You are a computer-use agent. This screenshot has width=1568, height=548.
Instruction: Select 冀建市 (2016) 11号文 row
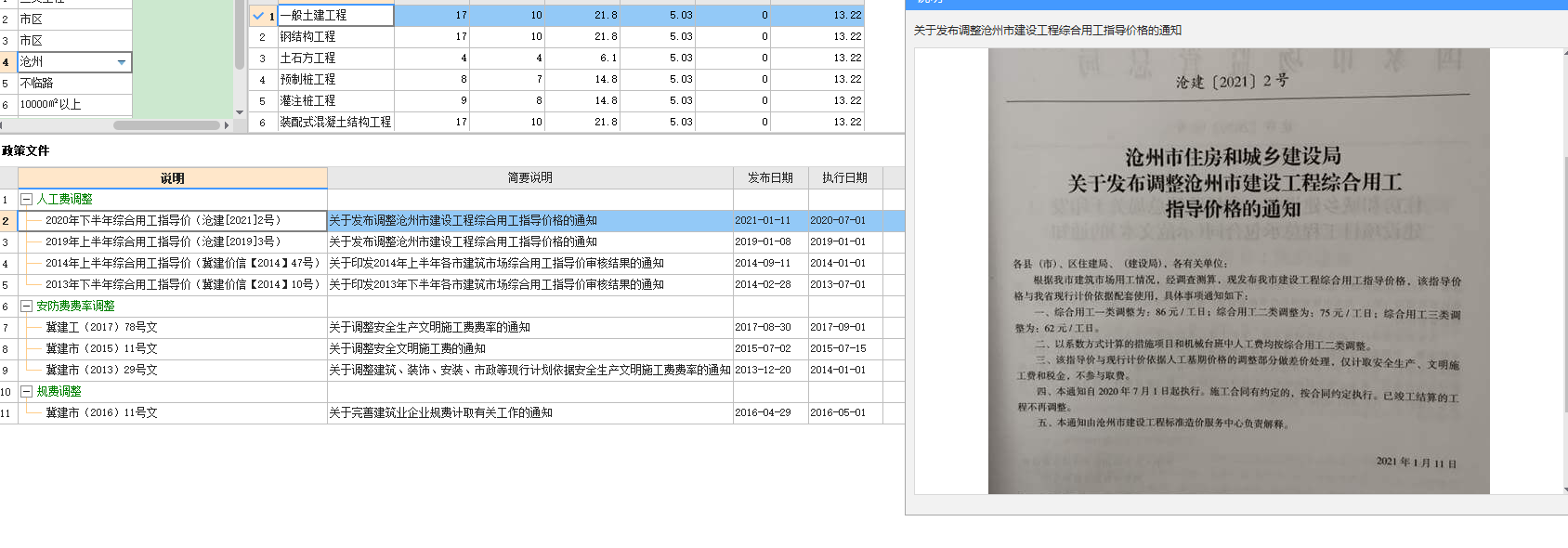point(451,412)
